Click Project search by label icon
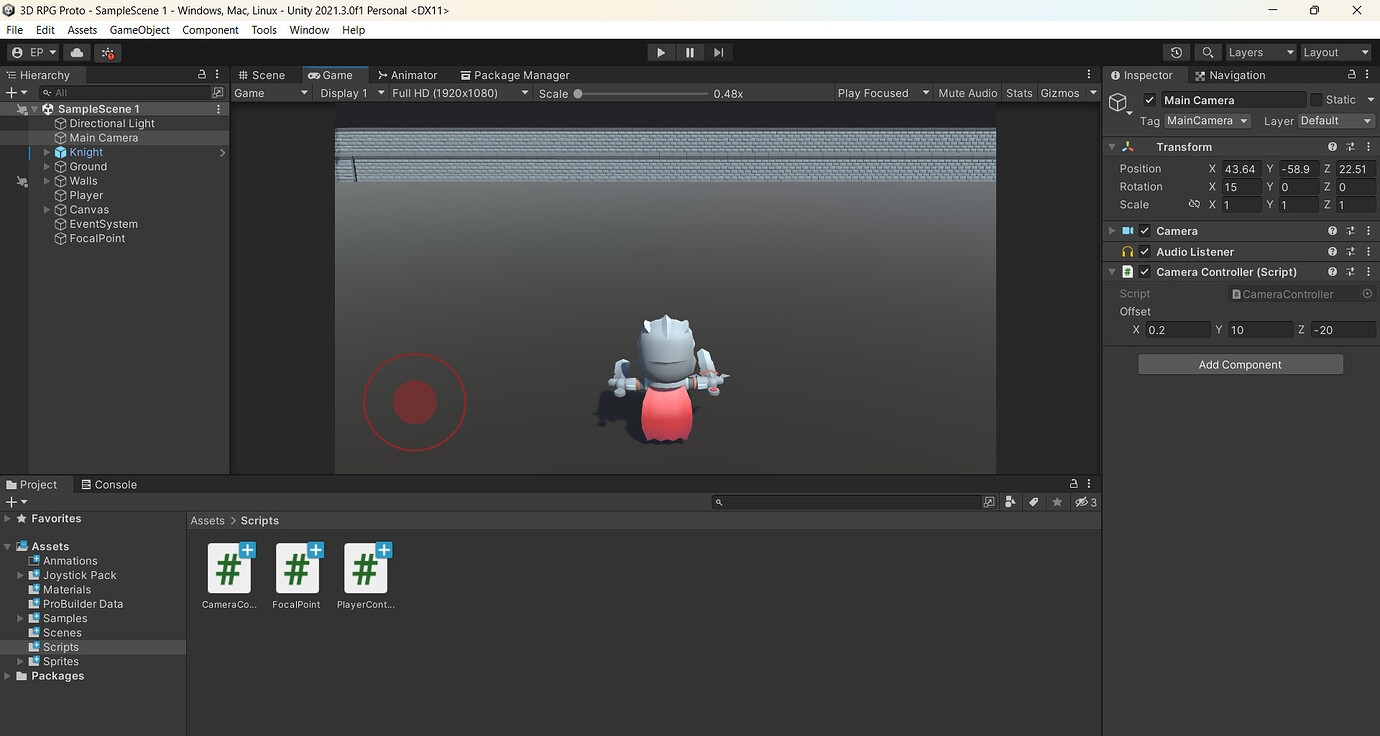Viewport: 1380px width, 736px height. tap(1034, 502)
